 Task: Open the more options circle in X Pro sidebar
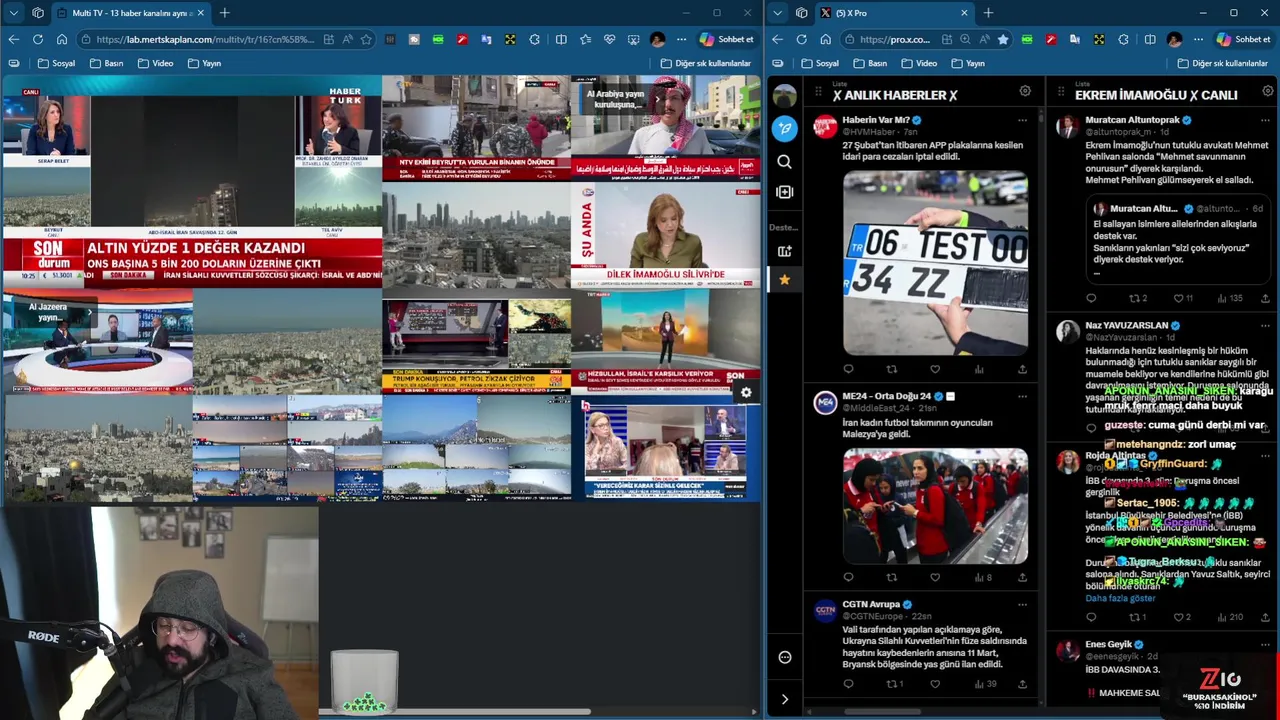click(785, 657)
